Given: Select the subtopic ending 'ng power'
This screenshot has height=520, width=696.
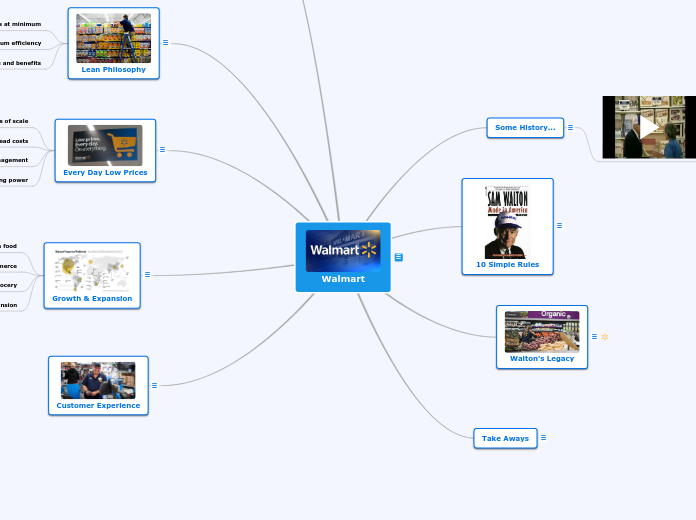Looking at the screenshot, I should point(14,180).
